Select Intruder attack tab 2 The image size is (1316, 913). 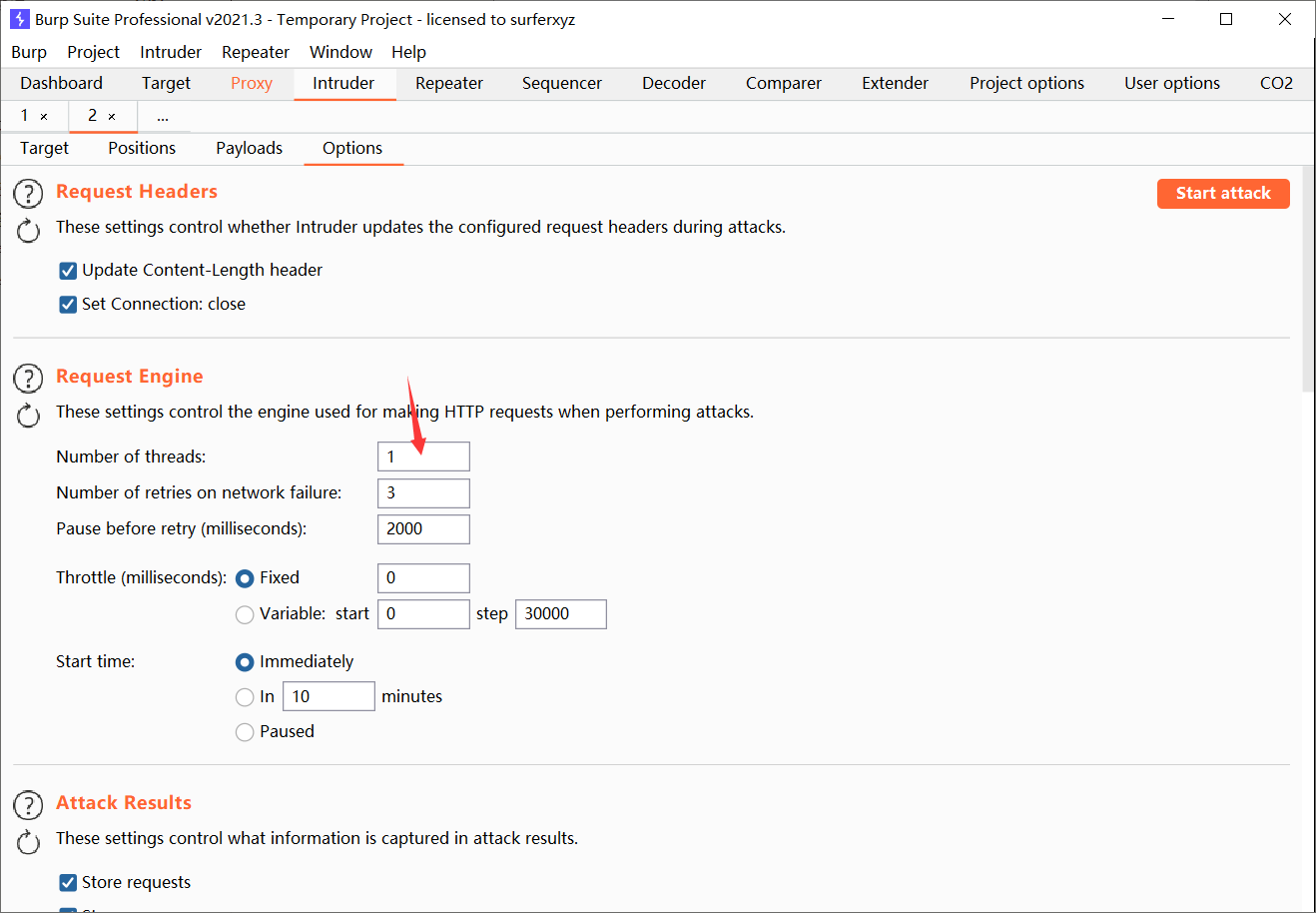click(x=93, y=116)
